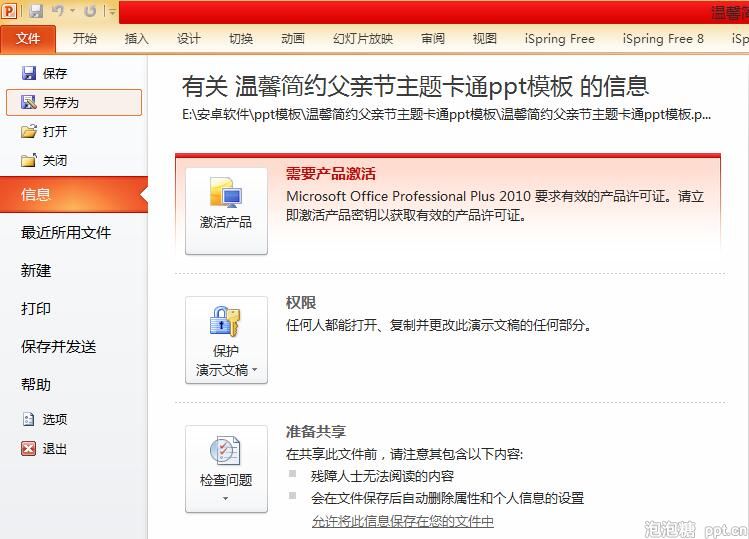749x539 pixels.
Task: Click link 允许将此信息保存在您的文件中
Action: (403, 521)
